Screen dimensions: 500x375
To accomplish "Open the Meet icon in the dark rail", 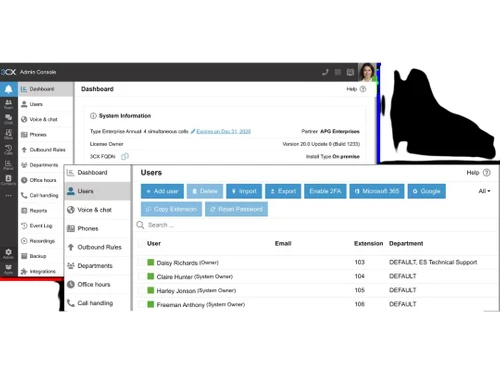I will [9, 134].
